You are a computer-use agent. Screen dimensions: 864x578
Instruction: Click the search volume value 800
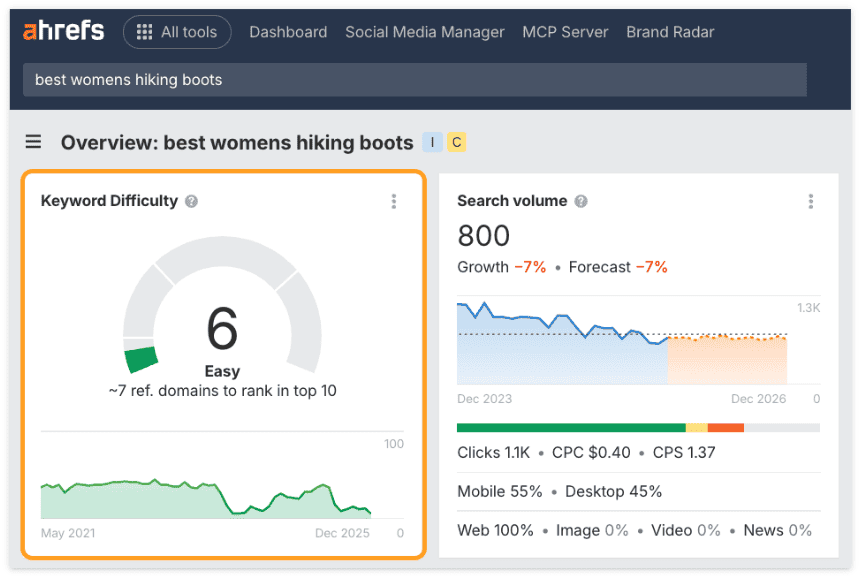tap(483, 236)
